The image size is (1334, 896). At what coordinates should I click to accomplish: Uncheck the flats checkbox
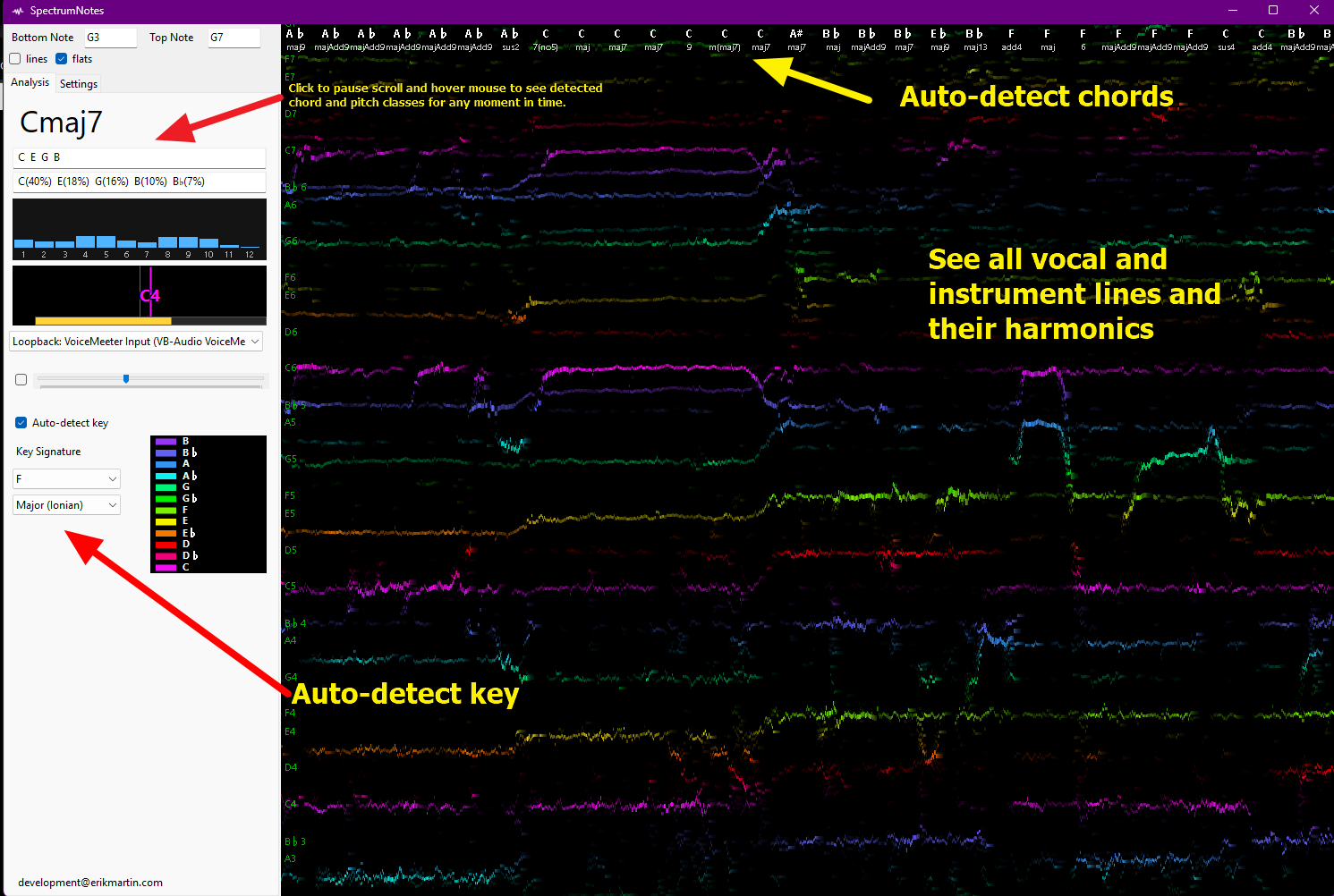pos(62,59)
